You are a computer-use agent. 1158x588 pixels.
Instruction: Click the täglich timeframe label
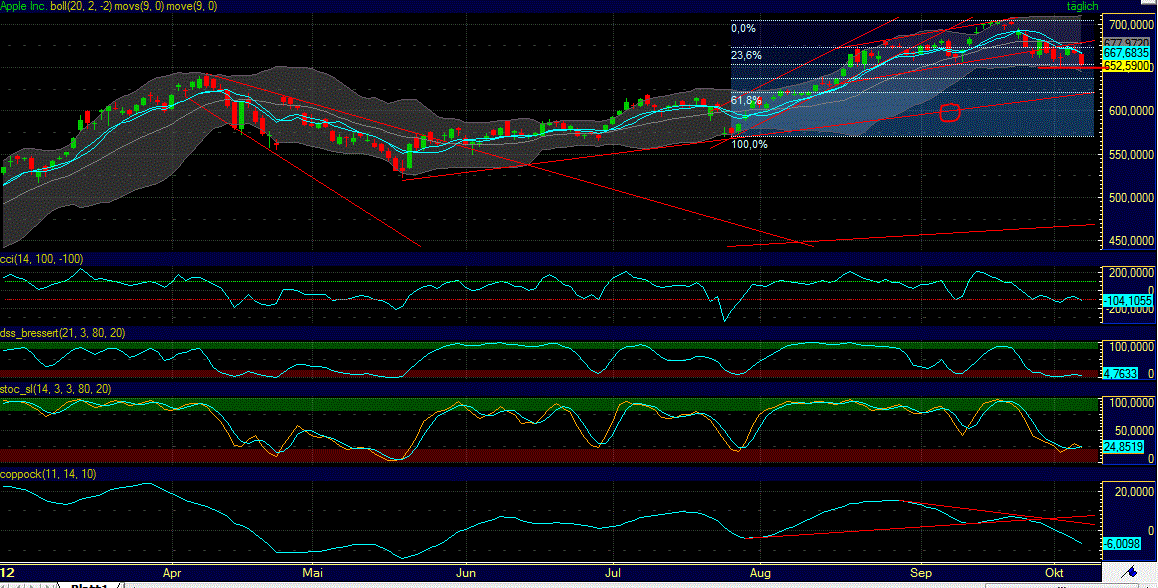tap(1083, 6)
